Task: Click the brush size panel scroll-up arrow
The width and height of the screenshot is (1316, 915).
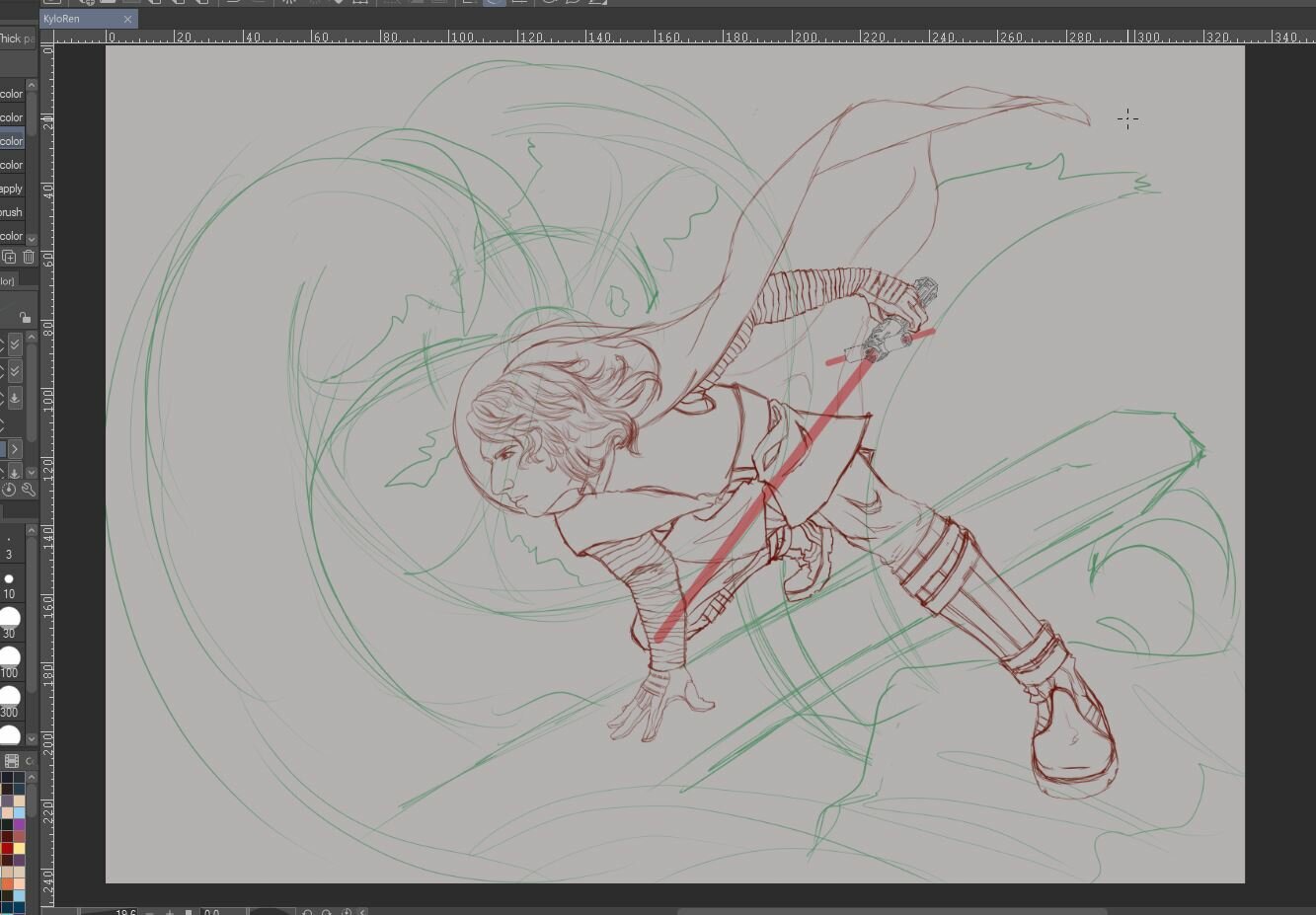Action: point(32,530)
